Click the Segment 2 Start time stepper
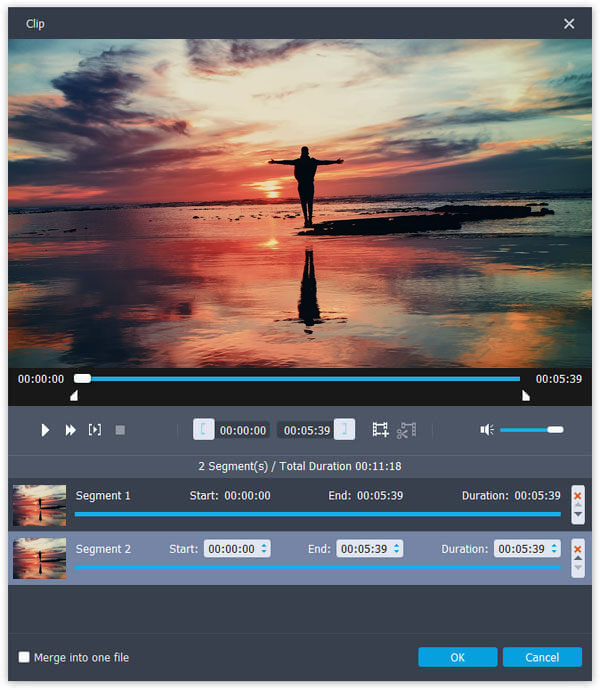The height and width of the screenshot is (690, 600). coord(264,548)
